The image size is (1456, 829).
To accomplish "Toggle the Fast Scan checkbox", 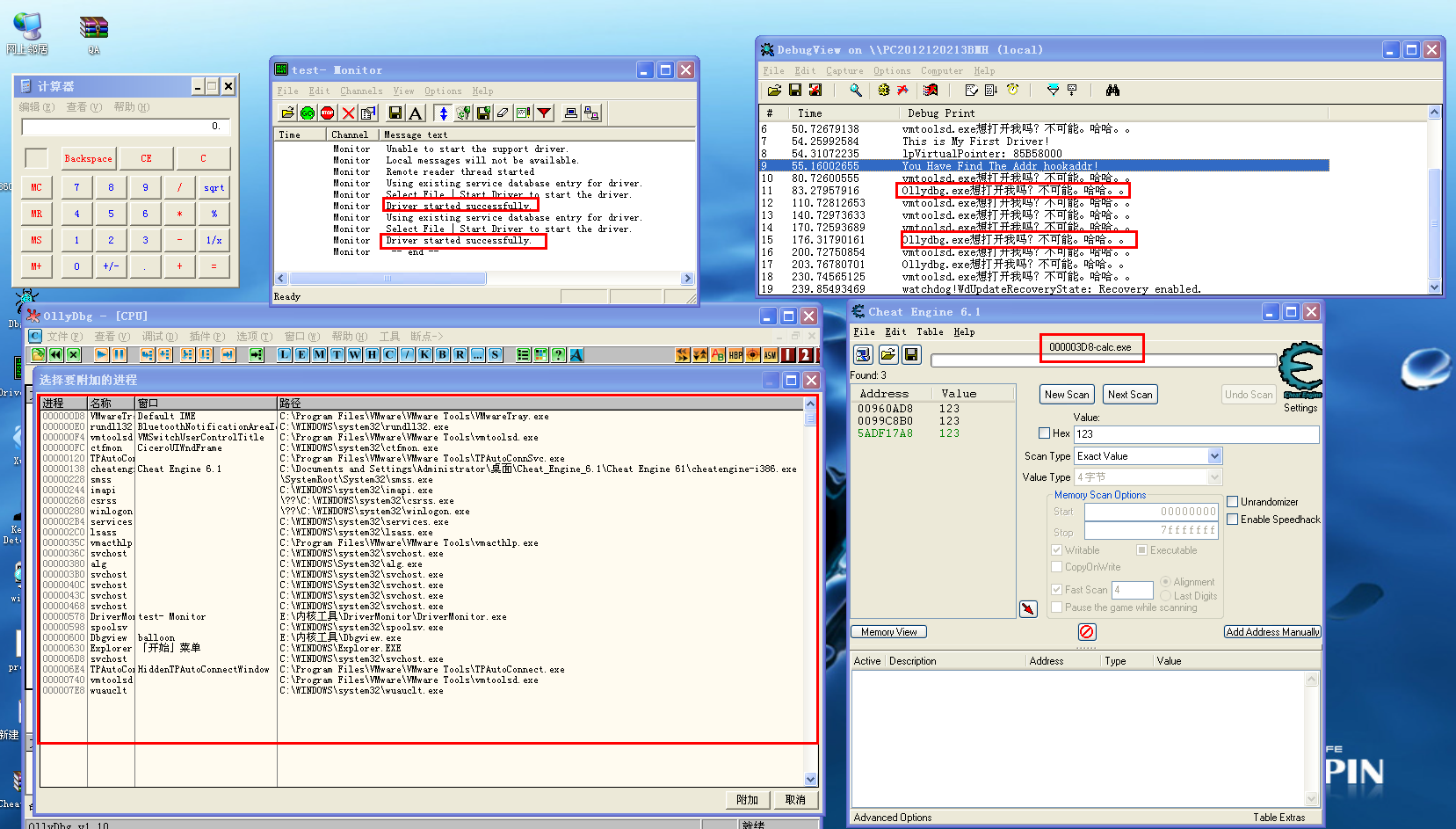I will click(1057, 590).
